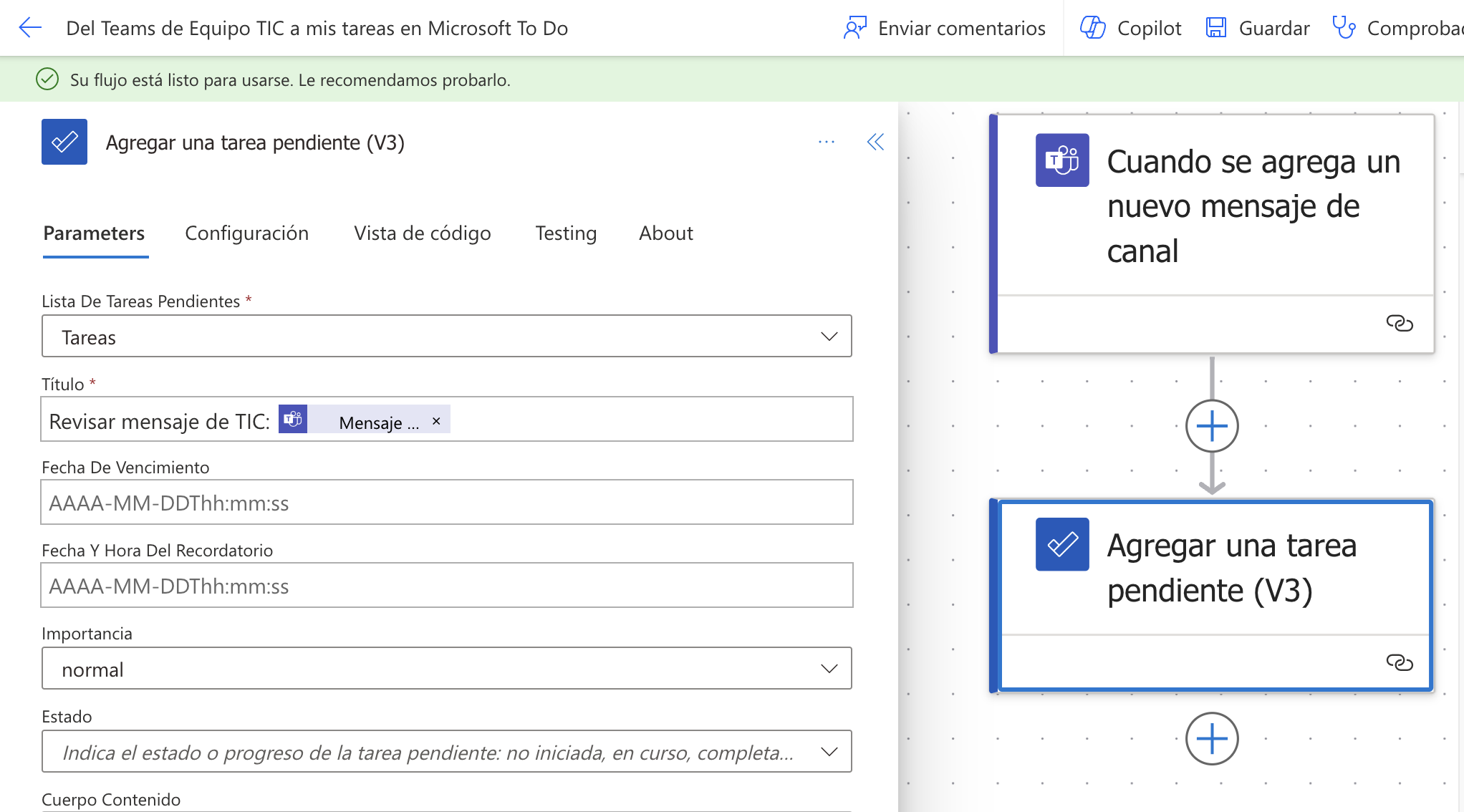The width and height of the screenshot is (1464, 812).
Task: Click Teams icon in Mensaje token
Action: coord(293,419)
